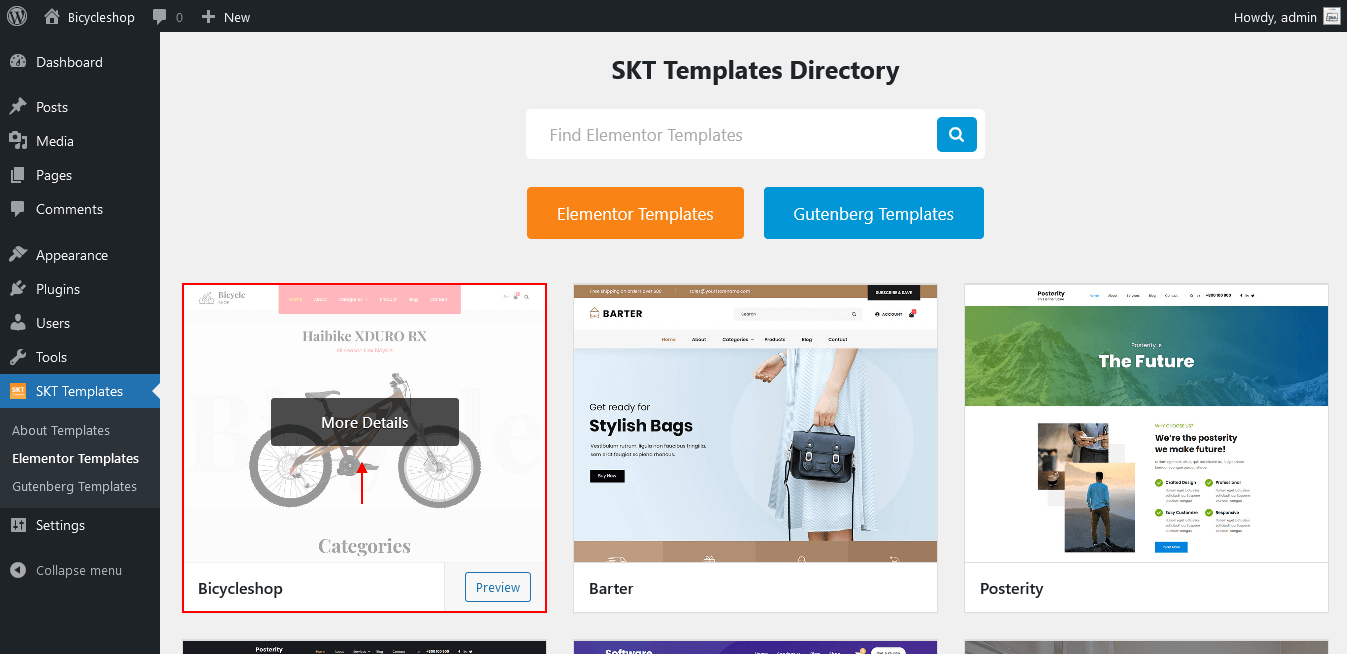Open the Barter template thumbnail
This screenshot has width=1347, height=654.
pyautogui.click(x=756, y=423)
